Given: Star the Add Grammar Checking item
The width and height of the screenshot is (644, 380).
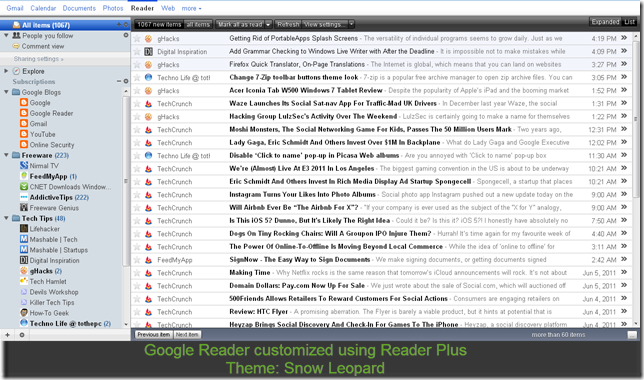Looking at the screenshot, I should pyautogui.click(x=137, y=52).
